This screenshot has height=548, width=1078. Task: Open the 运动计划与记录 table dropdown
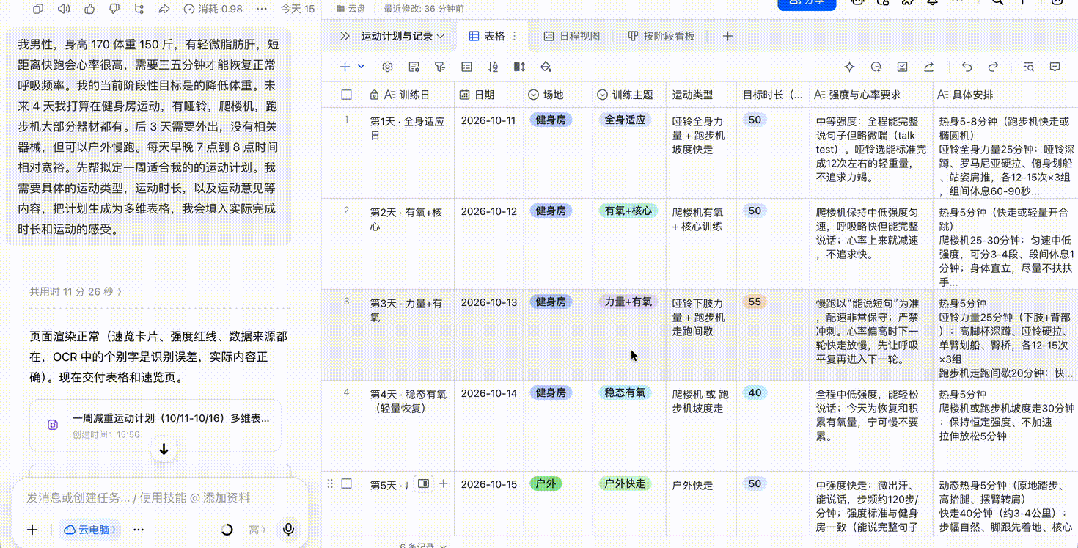pyautogui.click(x=403, y=36)
